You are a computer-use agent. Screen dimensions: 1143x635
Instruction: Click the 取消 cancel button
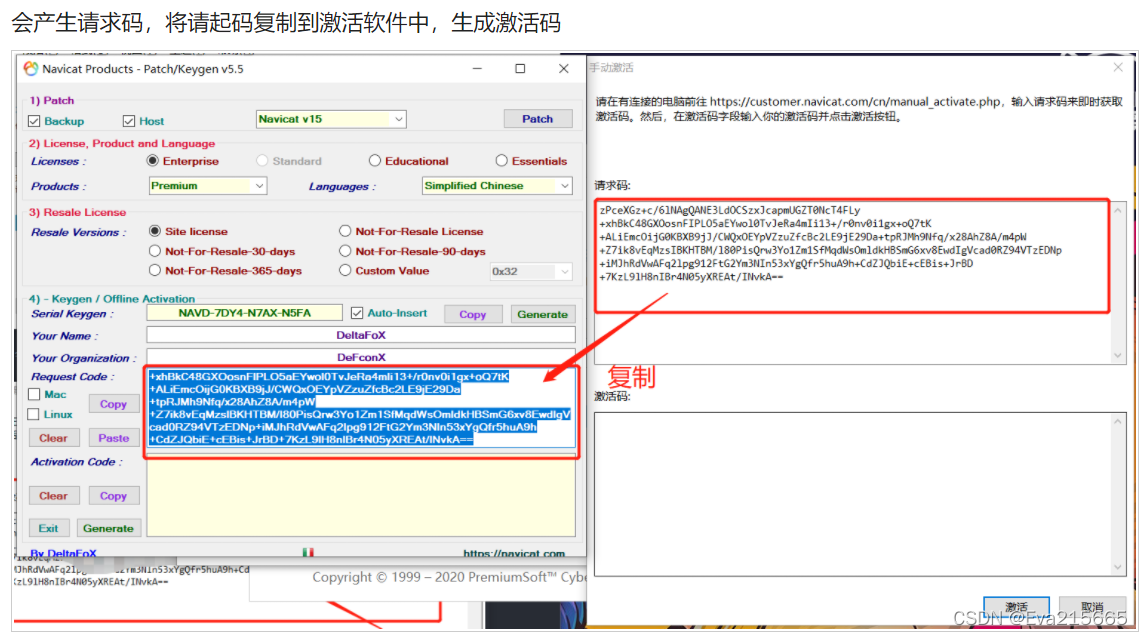(1092, 607)
